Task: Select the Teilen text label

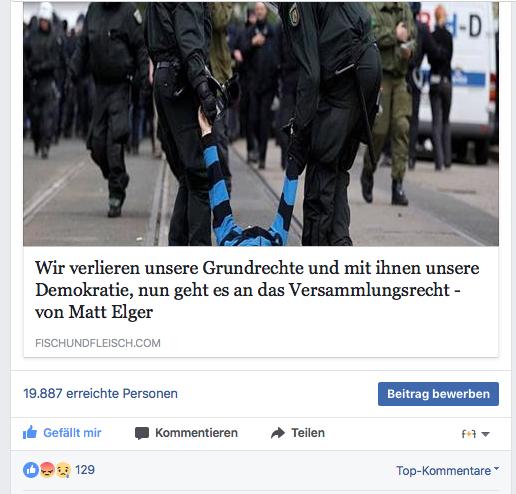Action: 308,433
